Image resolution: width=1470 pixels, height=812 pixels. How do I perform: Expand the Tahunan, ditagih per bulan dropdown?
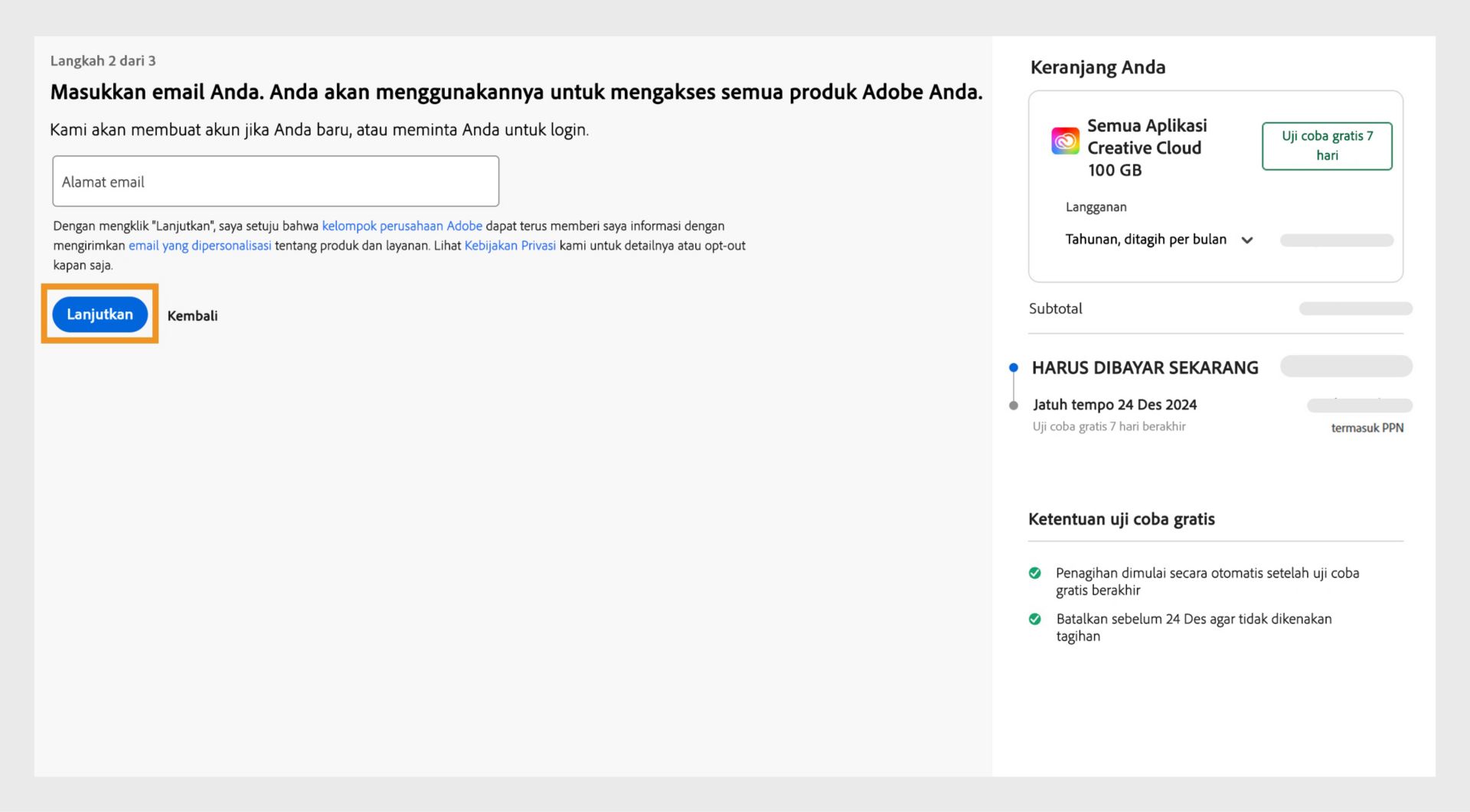click(1158, 240)
